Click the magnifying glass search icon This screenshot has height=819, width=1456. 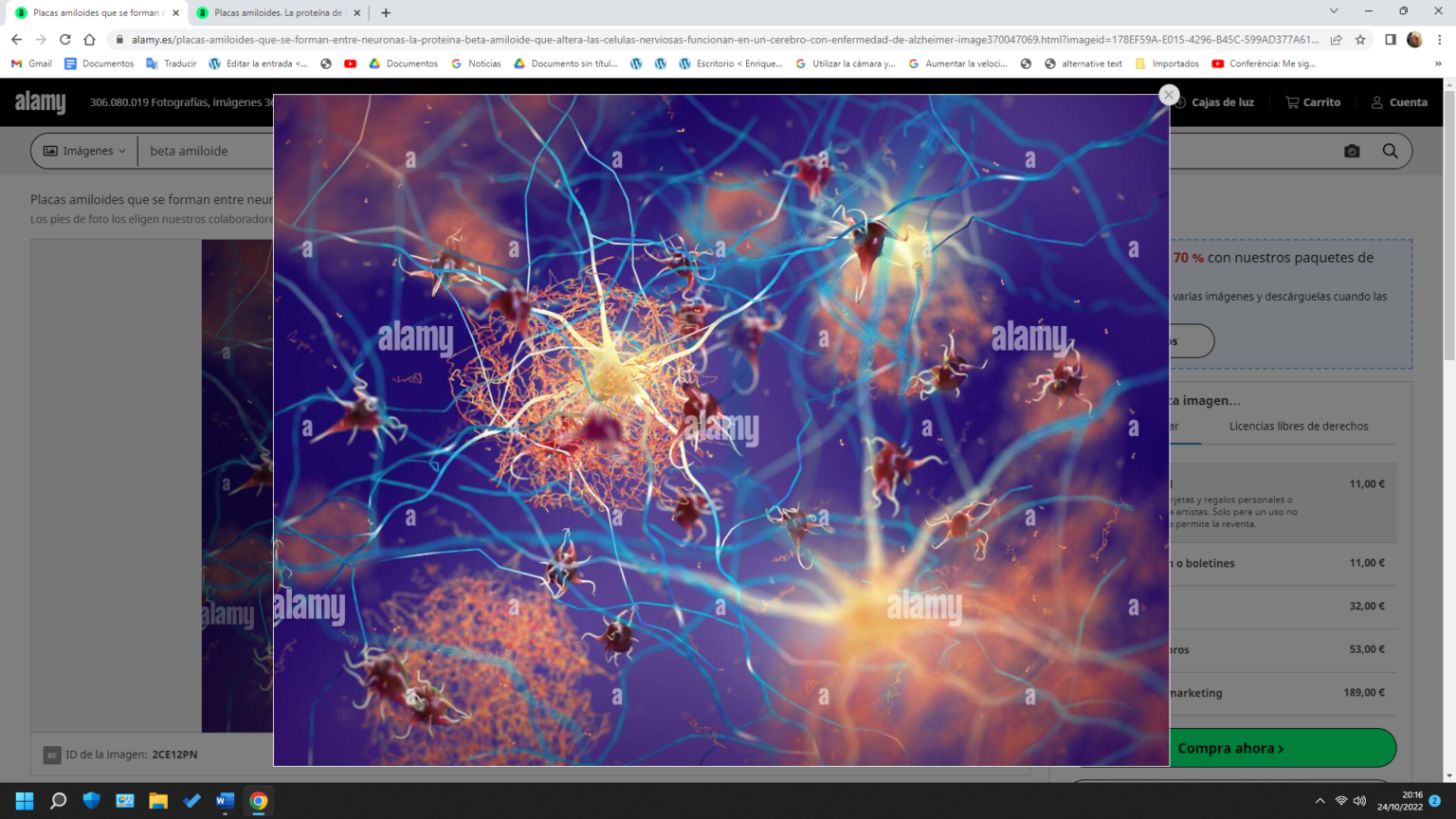tap(1390, 151)
